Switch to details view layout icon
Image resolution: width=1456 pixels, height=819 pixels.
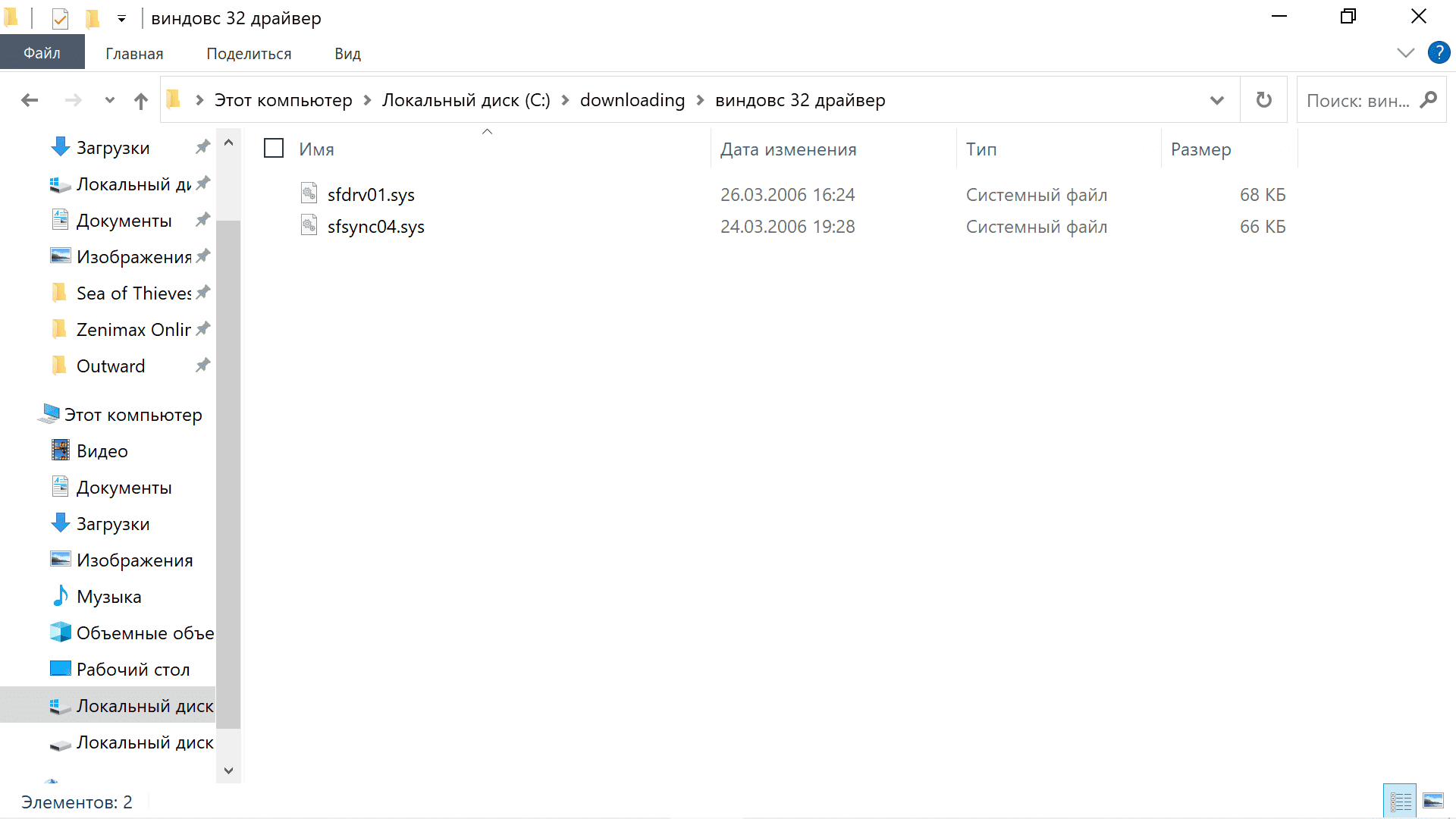(x=1400, y=801)
